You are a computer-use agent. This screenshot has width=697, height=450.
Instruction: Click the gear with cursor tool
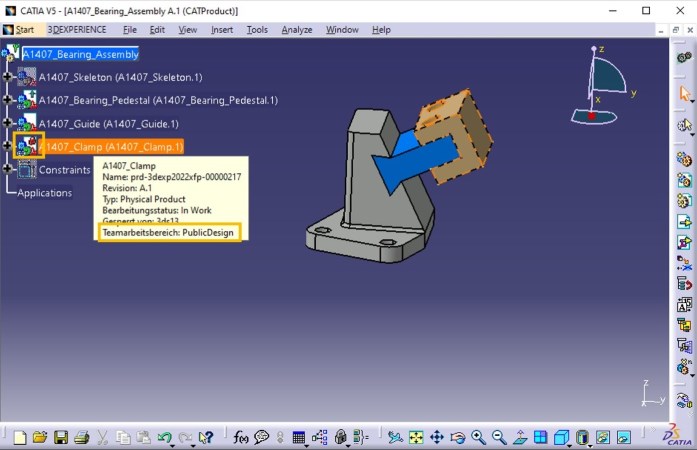(684, 125)
